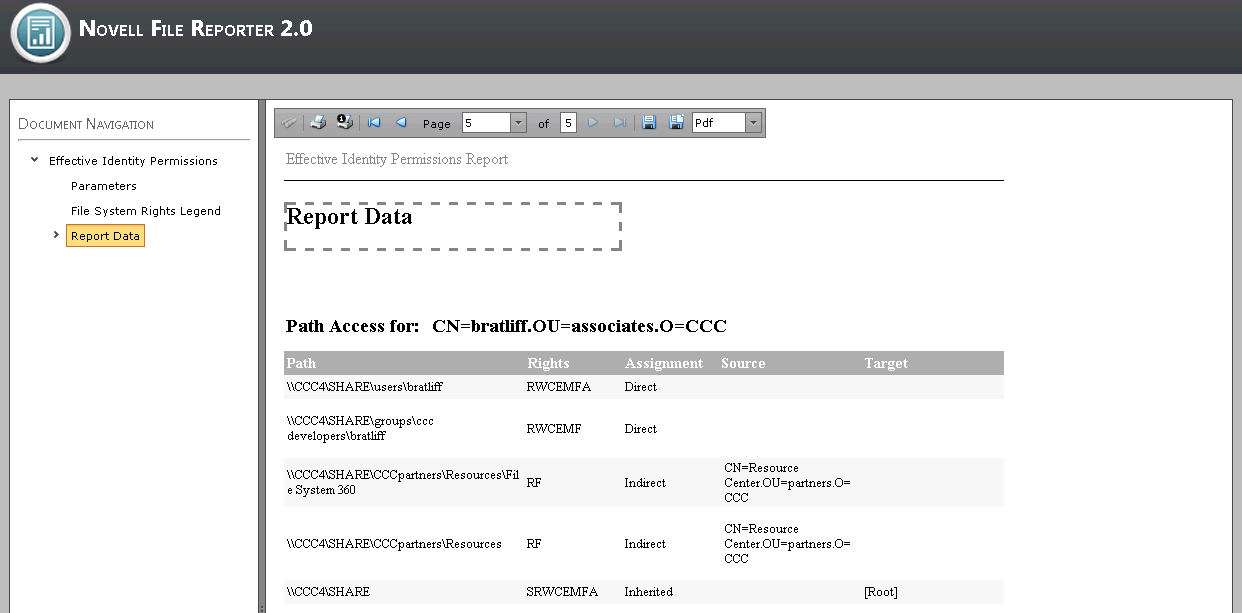Click the search binoculars toolbar icon
The height and width of the screenshot is (613, 1242).
289,123
